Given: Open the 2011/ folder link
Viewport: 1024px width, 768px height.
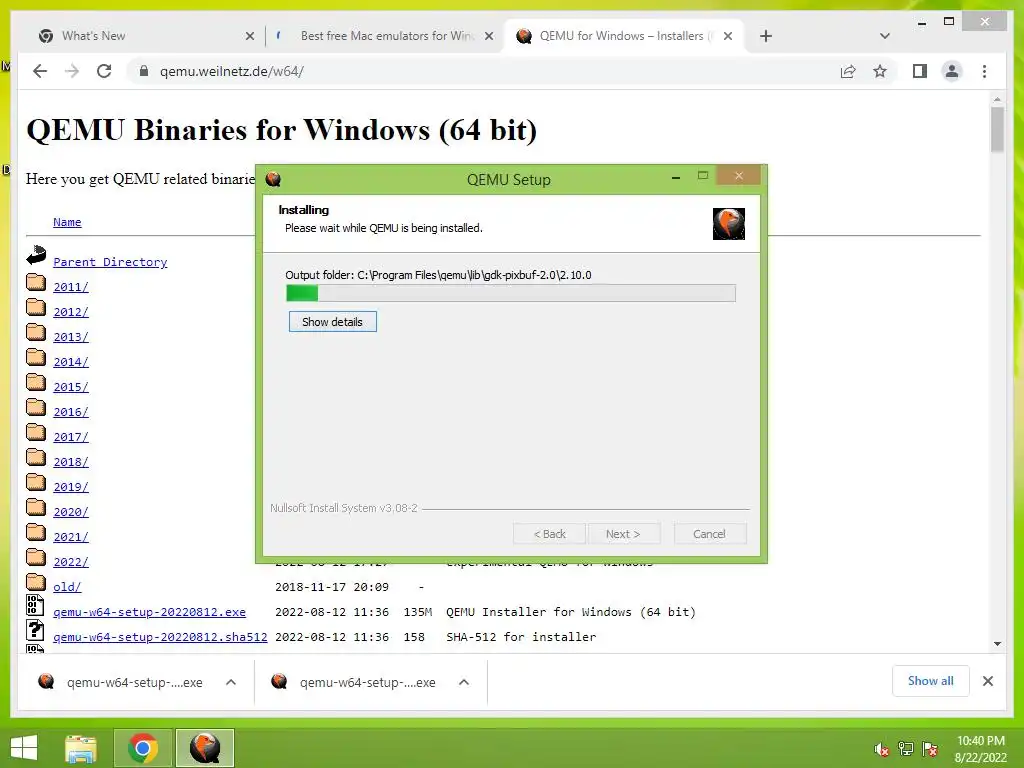Looking at the screenshot, I should click(71, 287).
